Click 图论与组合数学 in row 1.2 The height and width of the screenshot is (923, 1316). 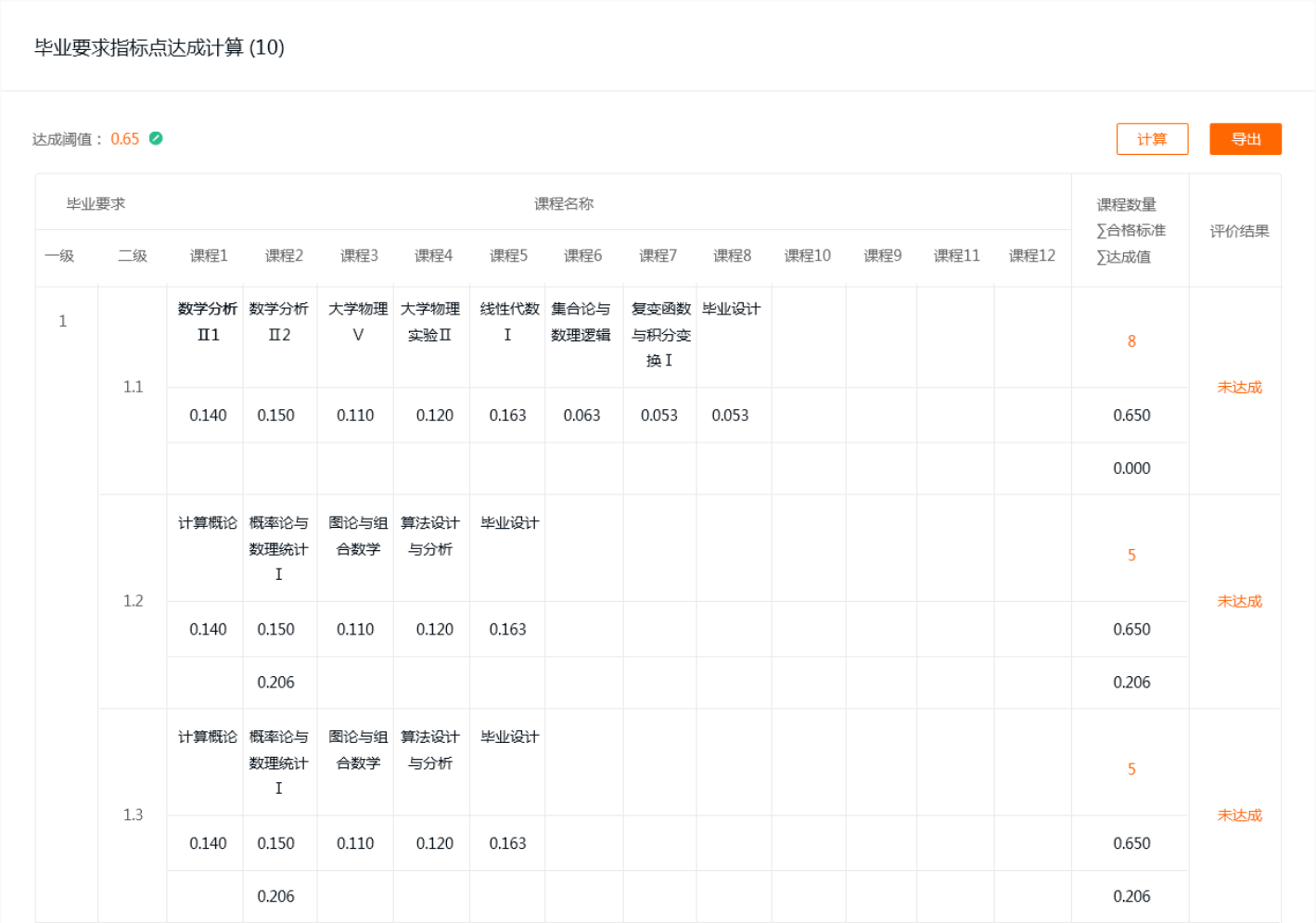[358, 536]
